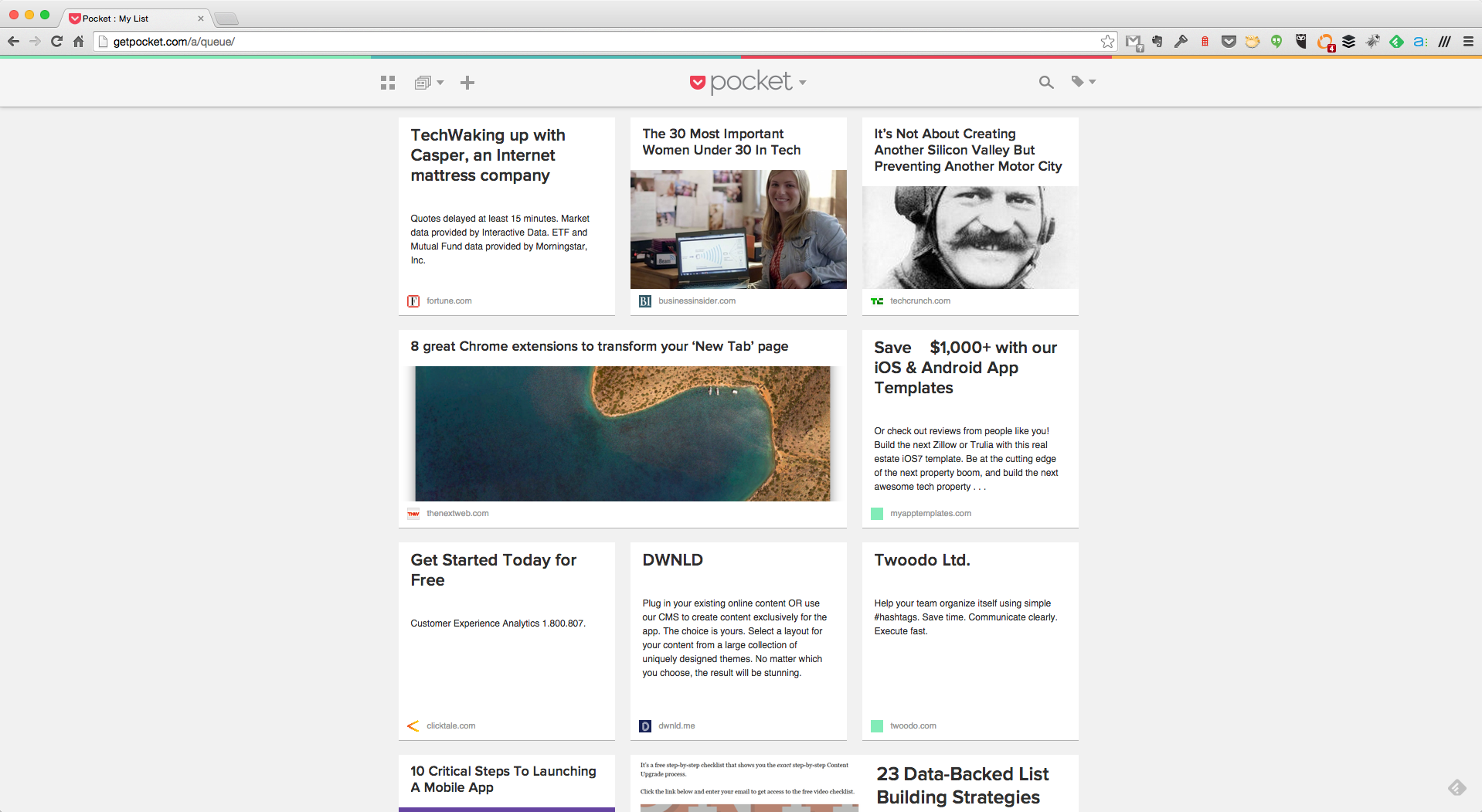Close the Pocket : My List tab
The height and width of the screenshot is (812, 1482).
tap(201, 19)
